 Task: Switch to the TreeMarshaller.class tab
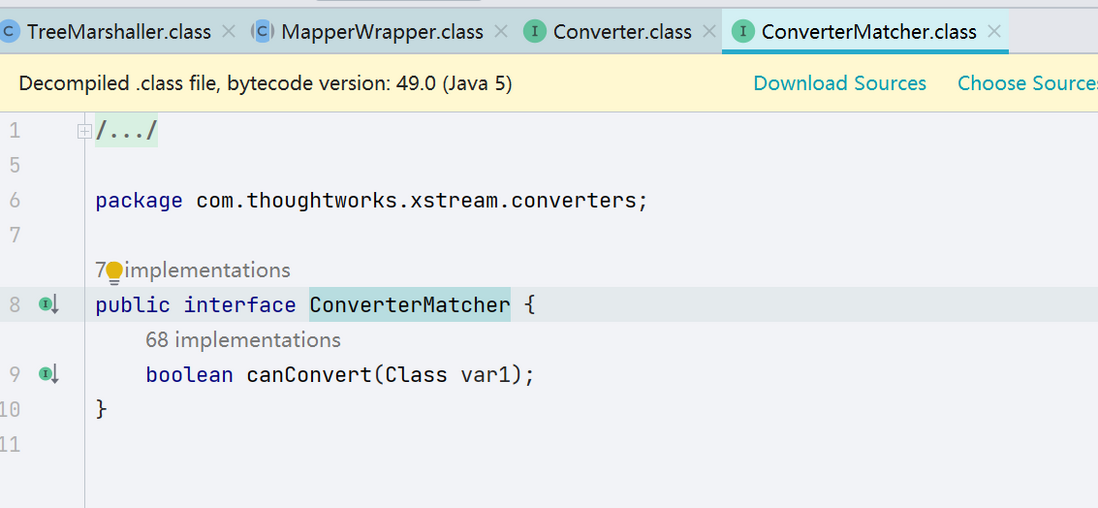[x=119, y=32]
